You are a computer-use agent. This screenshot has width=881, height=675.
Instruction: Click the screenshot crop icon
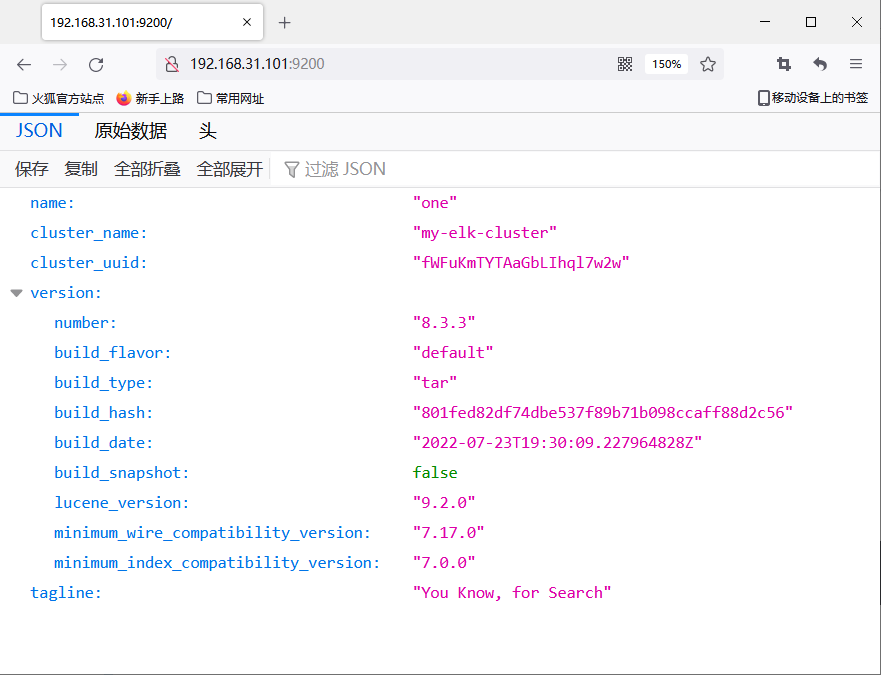click(784, 64)
